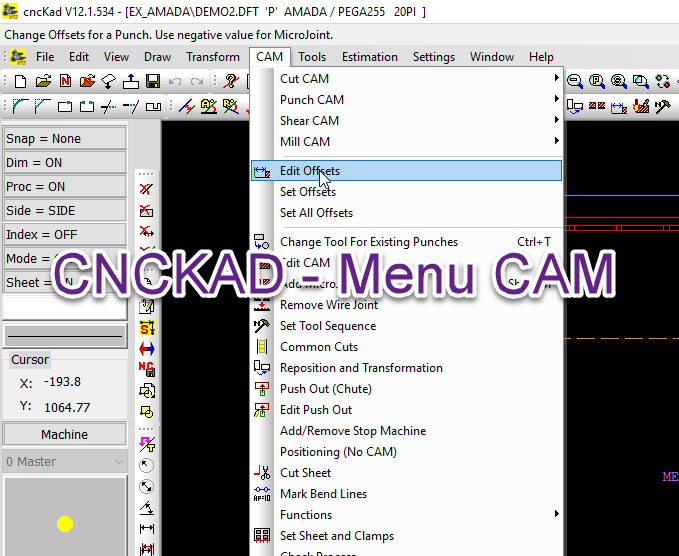
Task: Save the file with floppy disk icon
Action: [153, 81]
